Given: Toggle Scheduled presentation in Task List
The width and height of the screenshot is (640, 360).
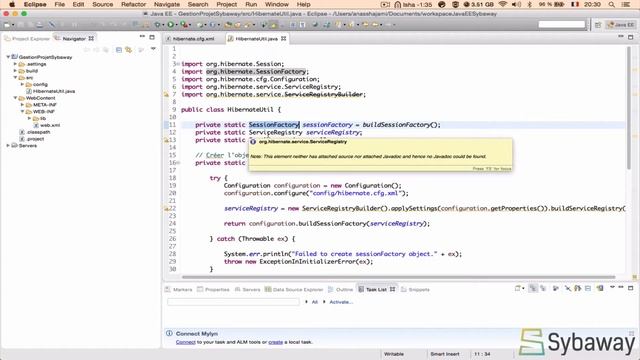Looking at the screenshot, I should [543, 289].
